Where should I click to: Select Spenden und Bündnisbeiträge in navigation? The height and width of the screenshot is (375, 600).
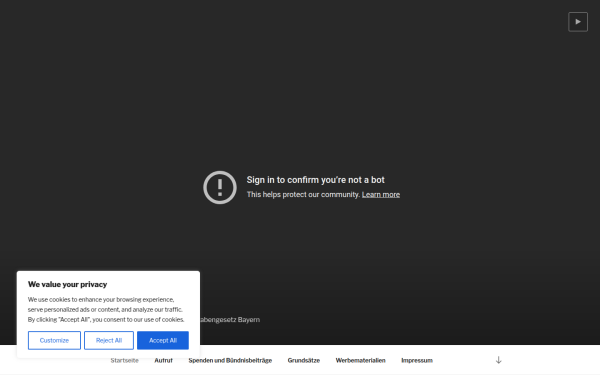click(230, 360)
